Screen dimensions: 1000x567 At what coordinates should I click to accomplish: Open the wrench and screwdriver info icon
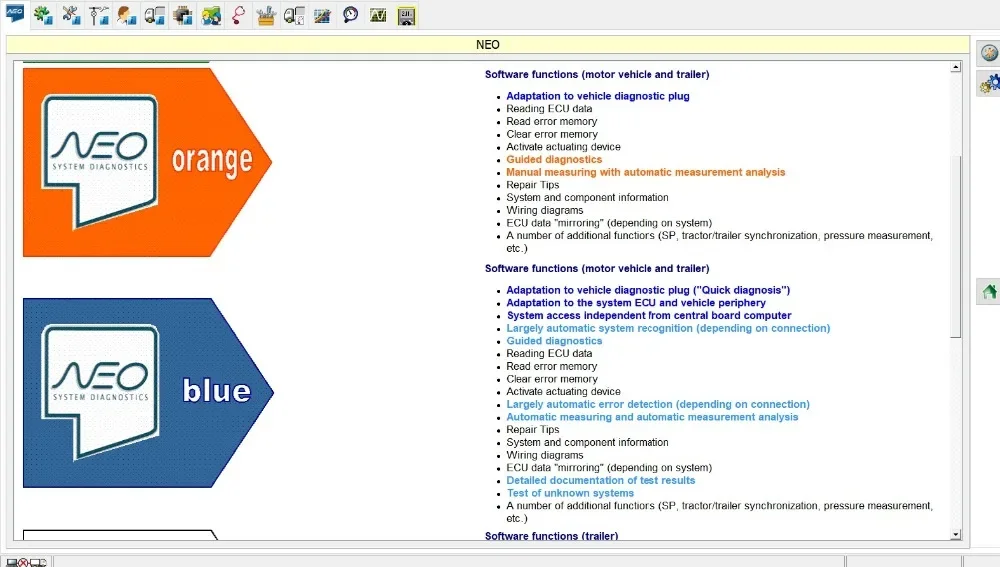click(71, 15)
